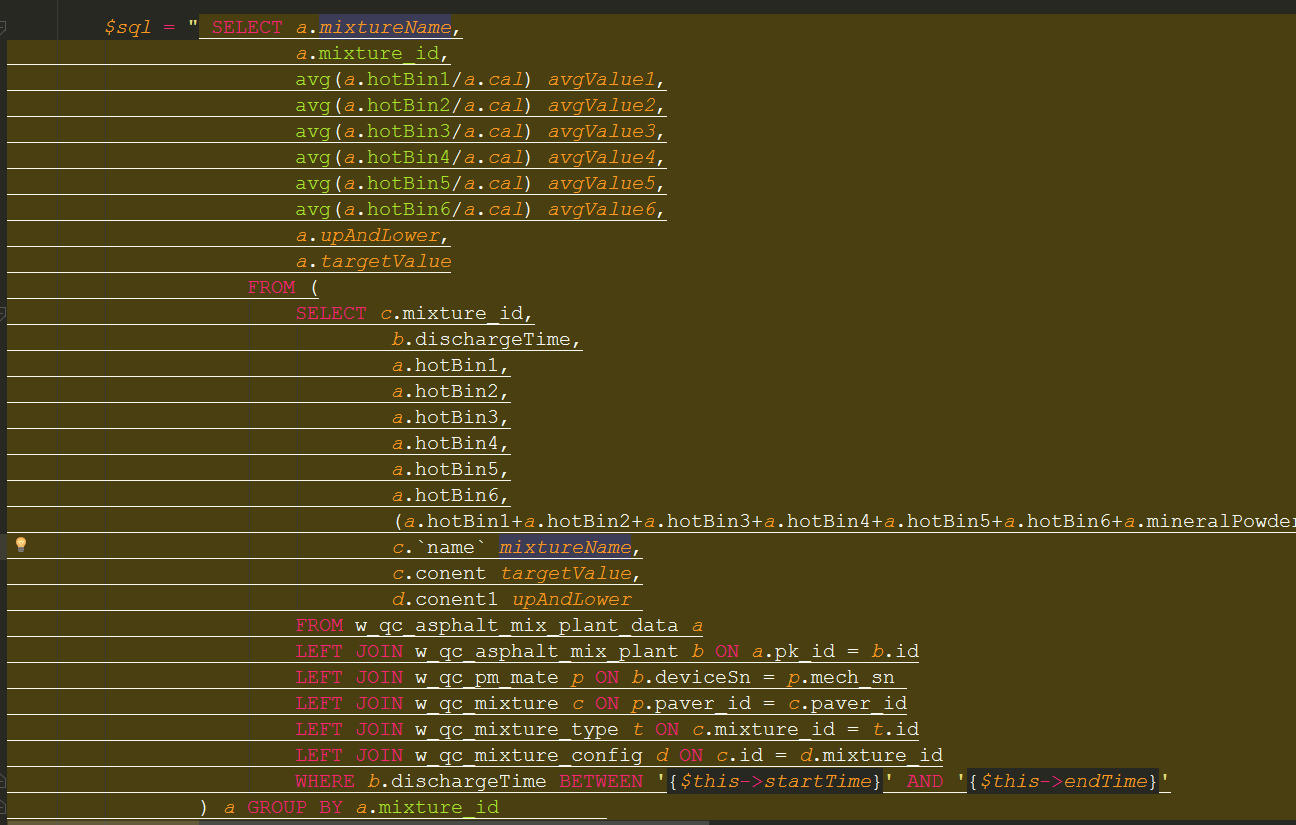Click the w_qc_mixture table identifier
The width and height of the screenshot is (1296, 825).
pos(490,703)
